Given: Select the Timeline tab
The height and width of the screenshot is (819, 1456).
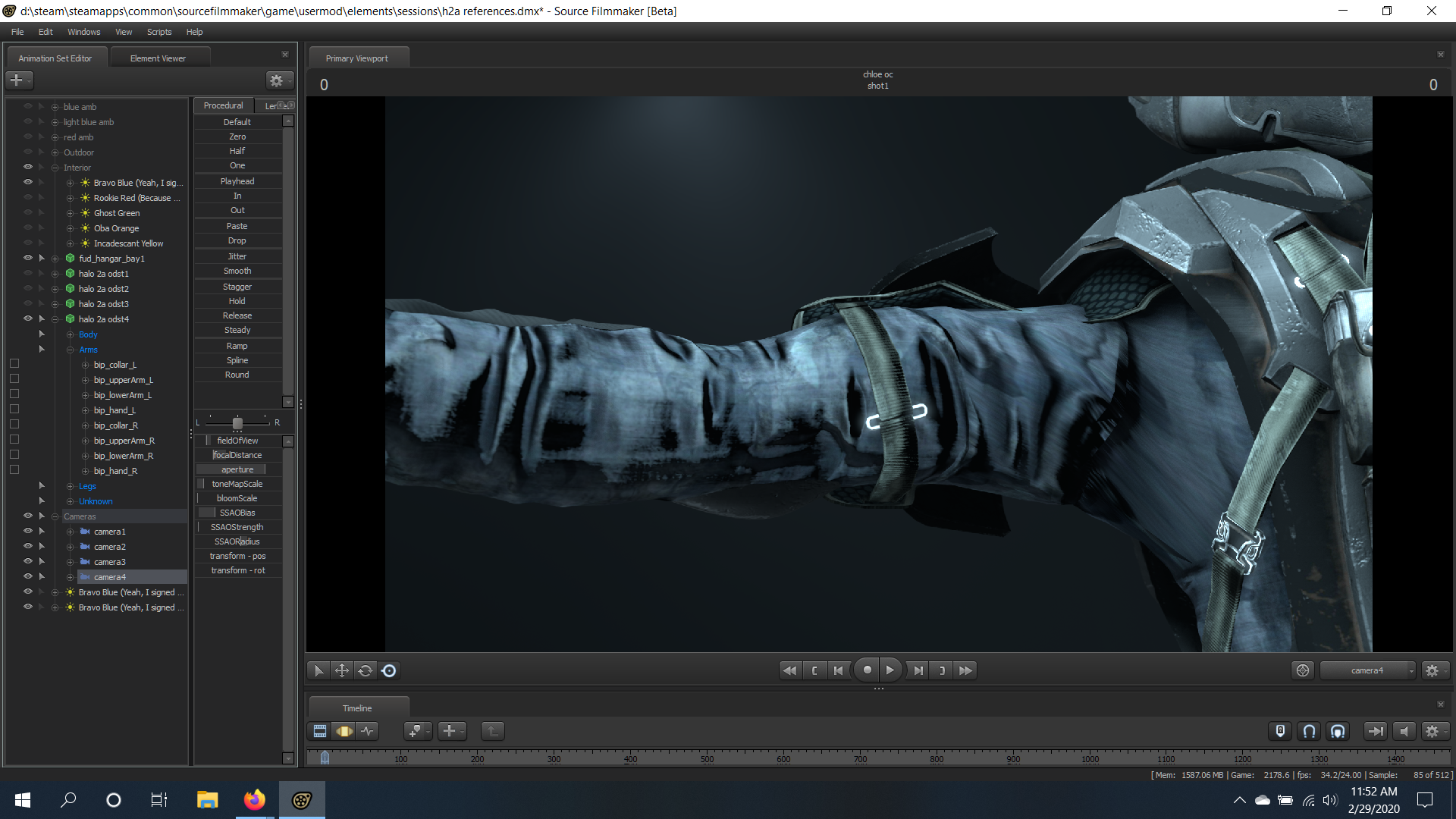Looking at the screenshot, I should [x=357, y=708].
